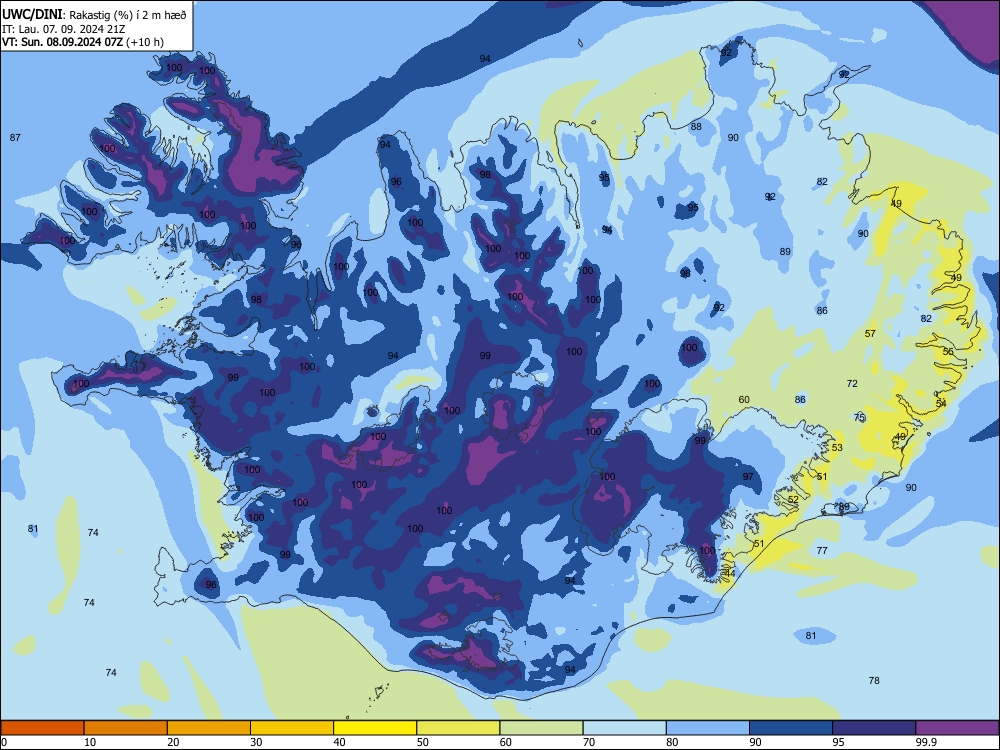Click the legend scale label 50
This screenshot has width=1000, height=750.
click(423, 742)
